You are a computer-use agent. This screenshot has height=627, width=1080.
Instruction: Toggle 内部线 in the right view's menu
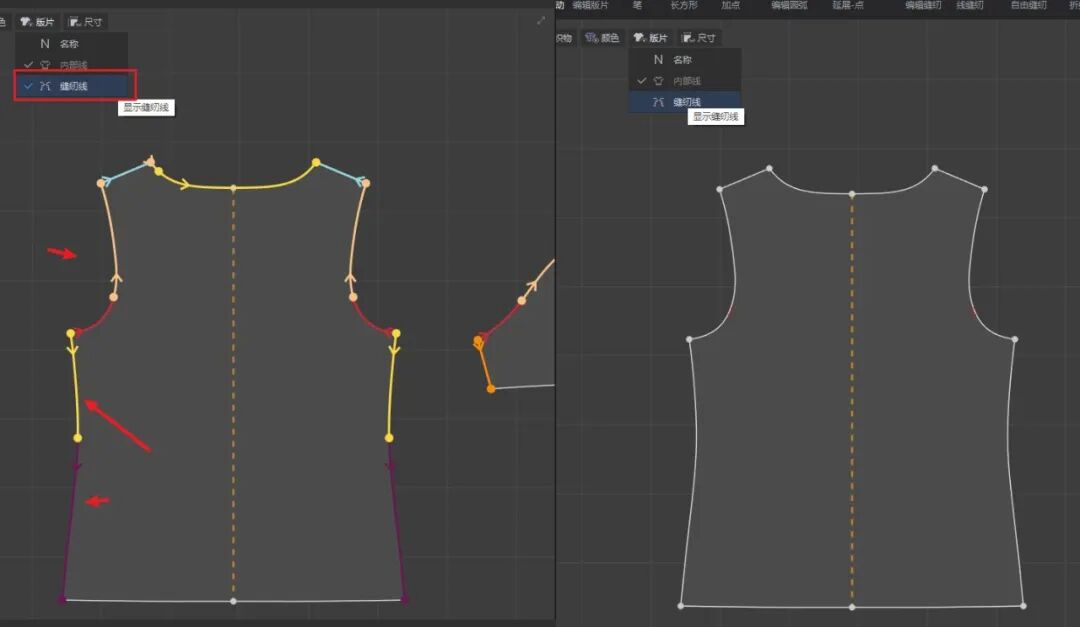685,81
